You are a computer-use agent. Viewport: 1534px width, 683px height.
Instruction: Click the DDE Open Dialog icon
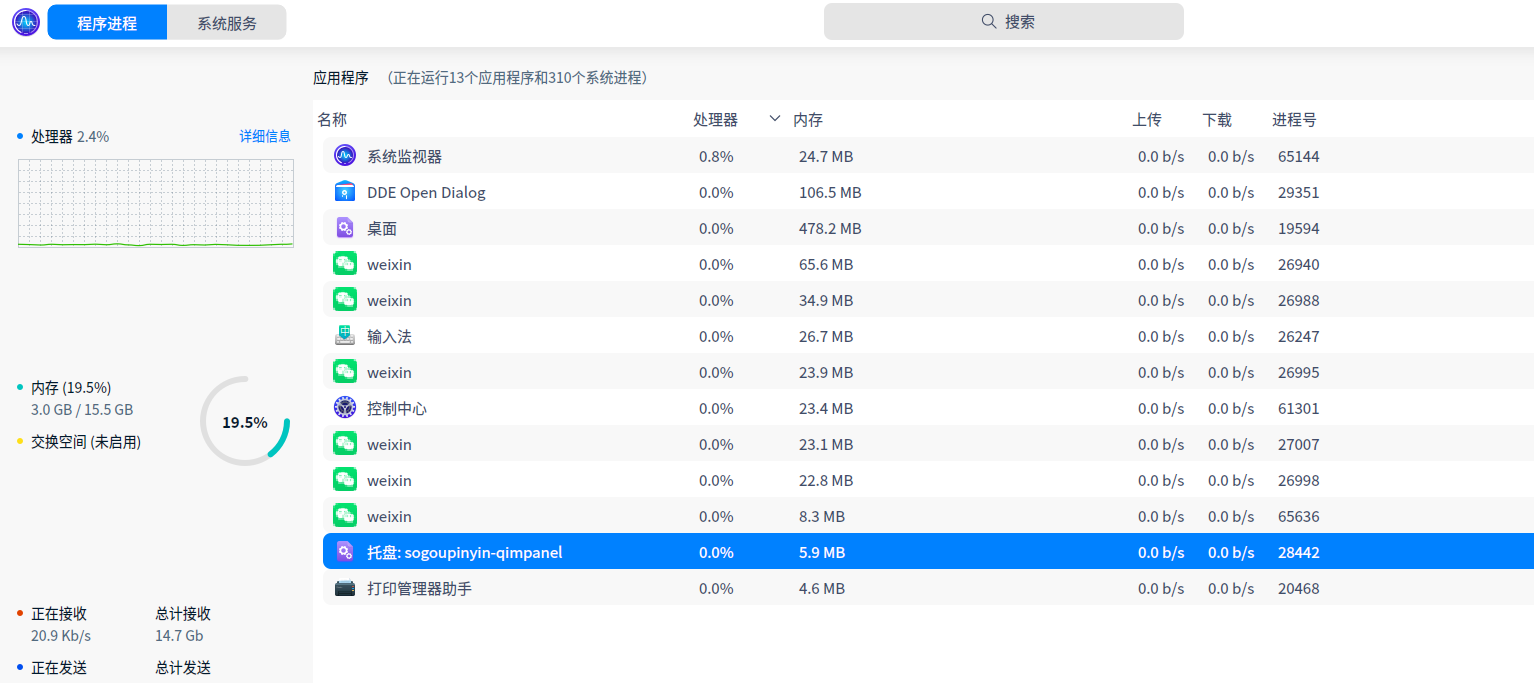345,191
